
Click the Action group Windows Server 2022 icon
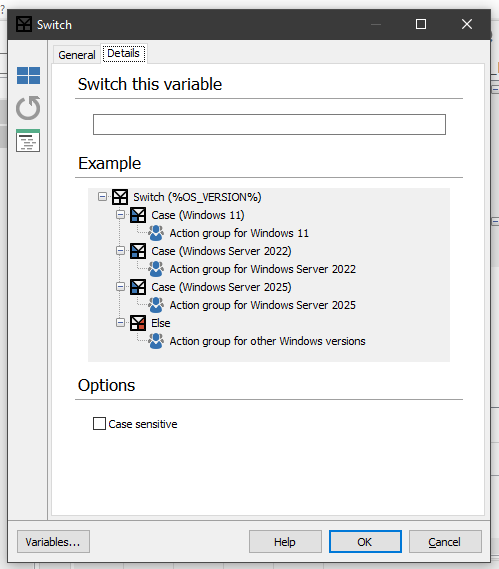pyautogui.click(x=156, y=269)
